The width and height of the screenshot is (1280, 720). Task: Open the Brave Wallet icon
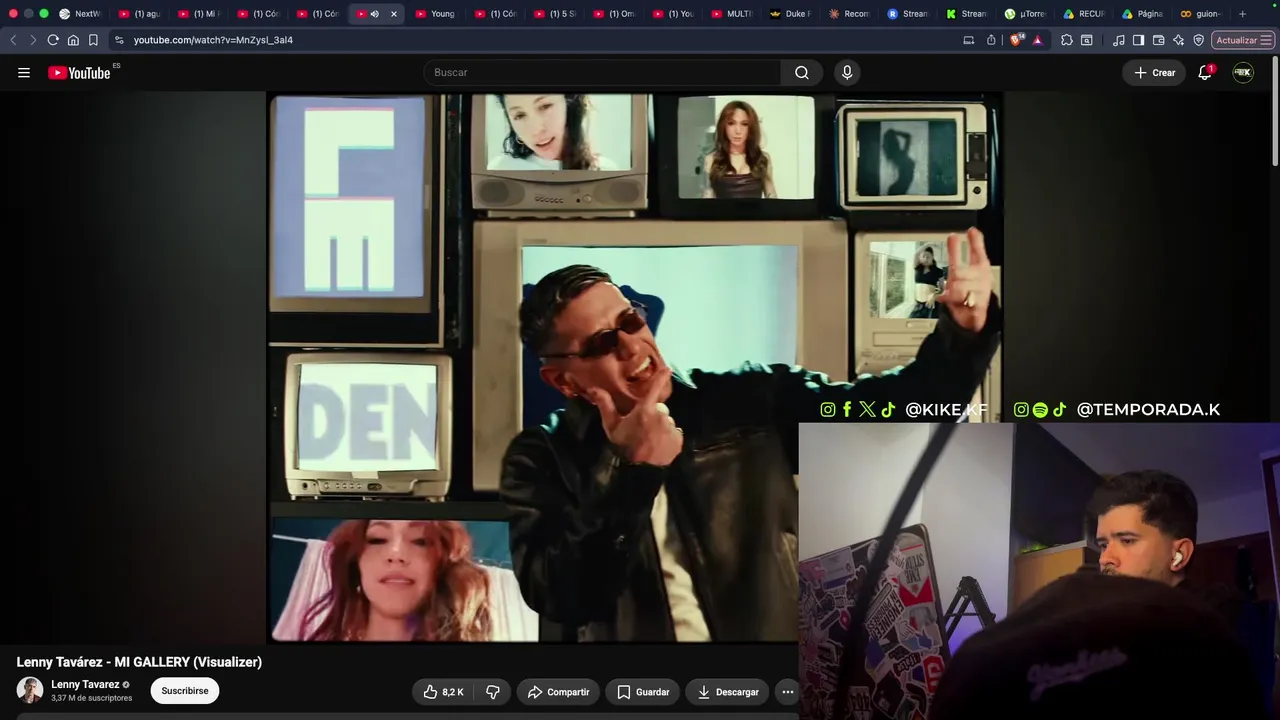[x=1159, y=40]
